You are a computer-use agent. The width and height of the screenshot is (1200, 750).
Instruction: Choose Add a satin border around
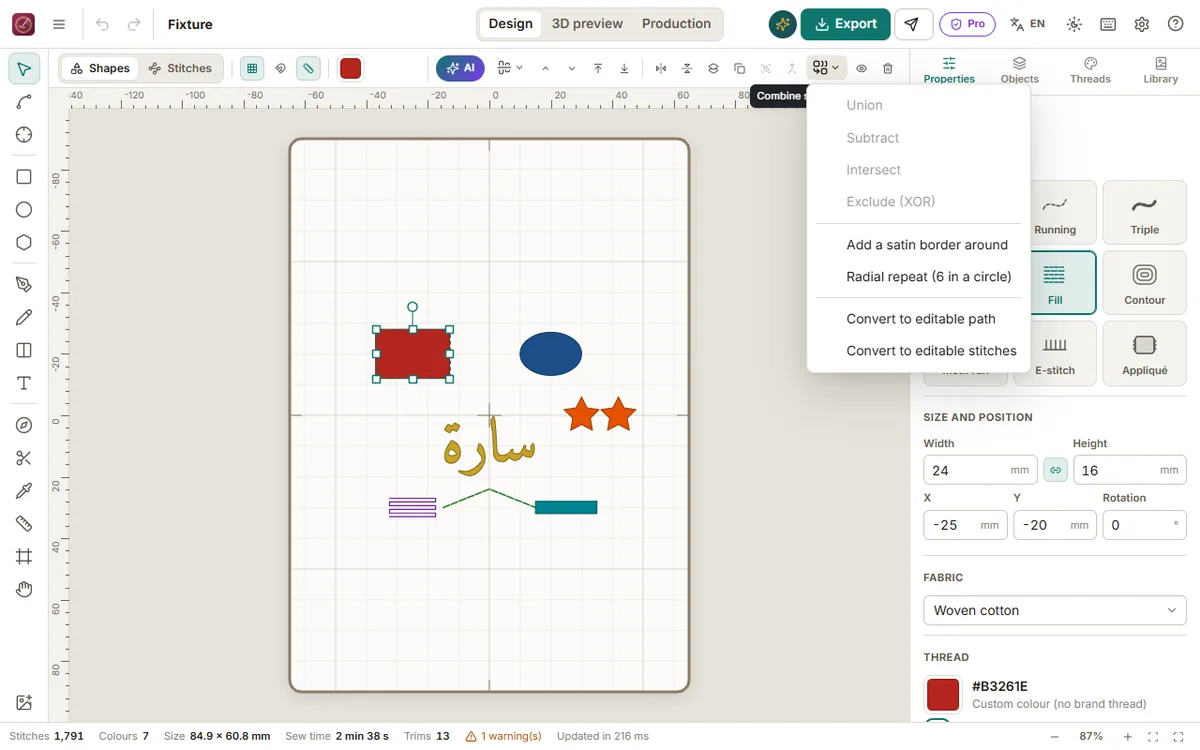[927, 245]
